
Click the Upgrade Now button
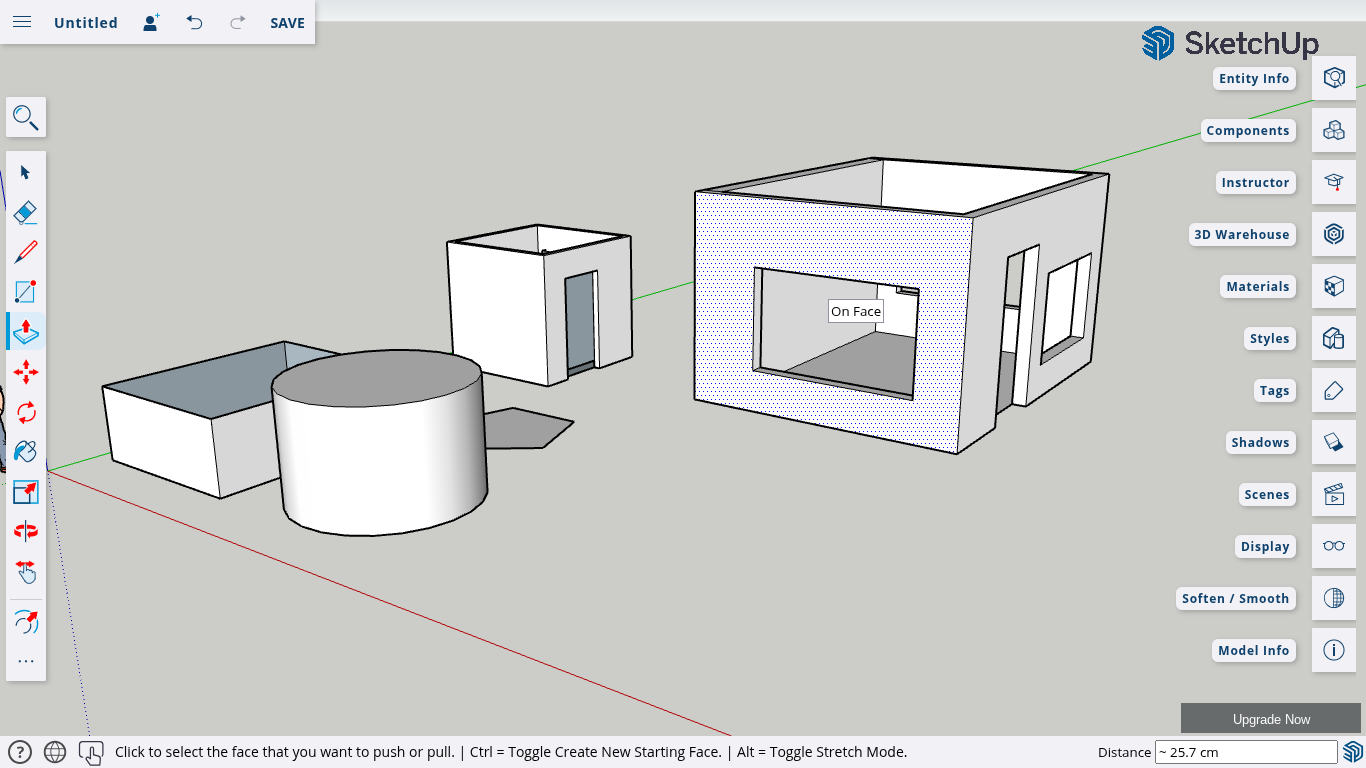pyautogui.click(x=1270, y=719)
